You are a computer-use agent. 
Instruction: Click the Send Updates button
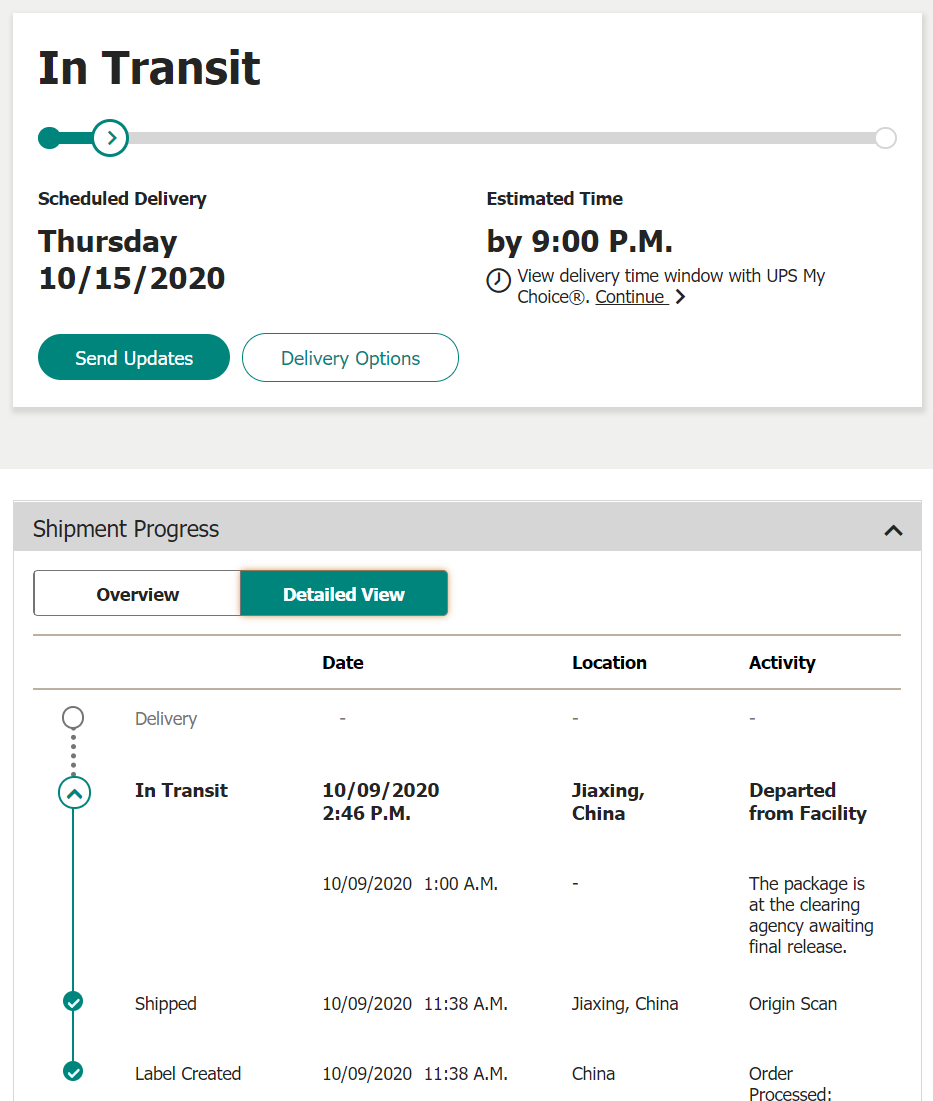(133, 357)
